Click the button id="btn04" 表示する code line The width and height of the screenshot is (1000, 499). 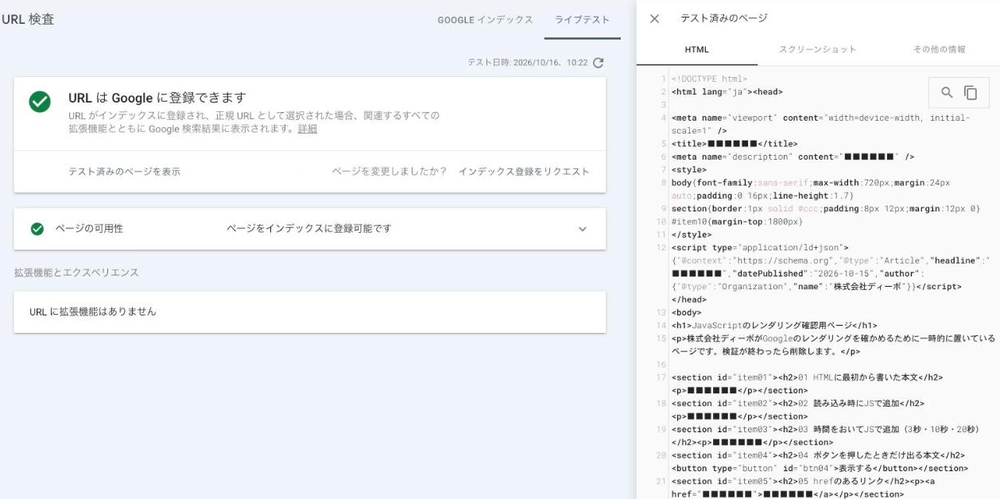820,468
